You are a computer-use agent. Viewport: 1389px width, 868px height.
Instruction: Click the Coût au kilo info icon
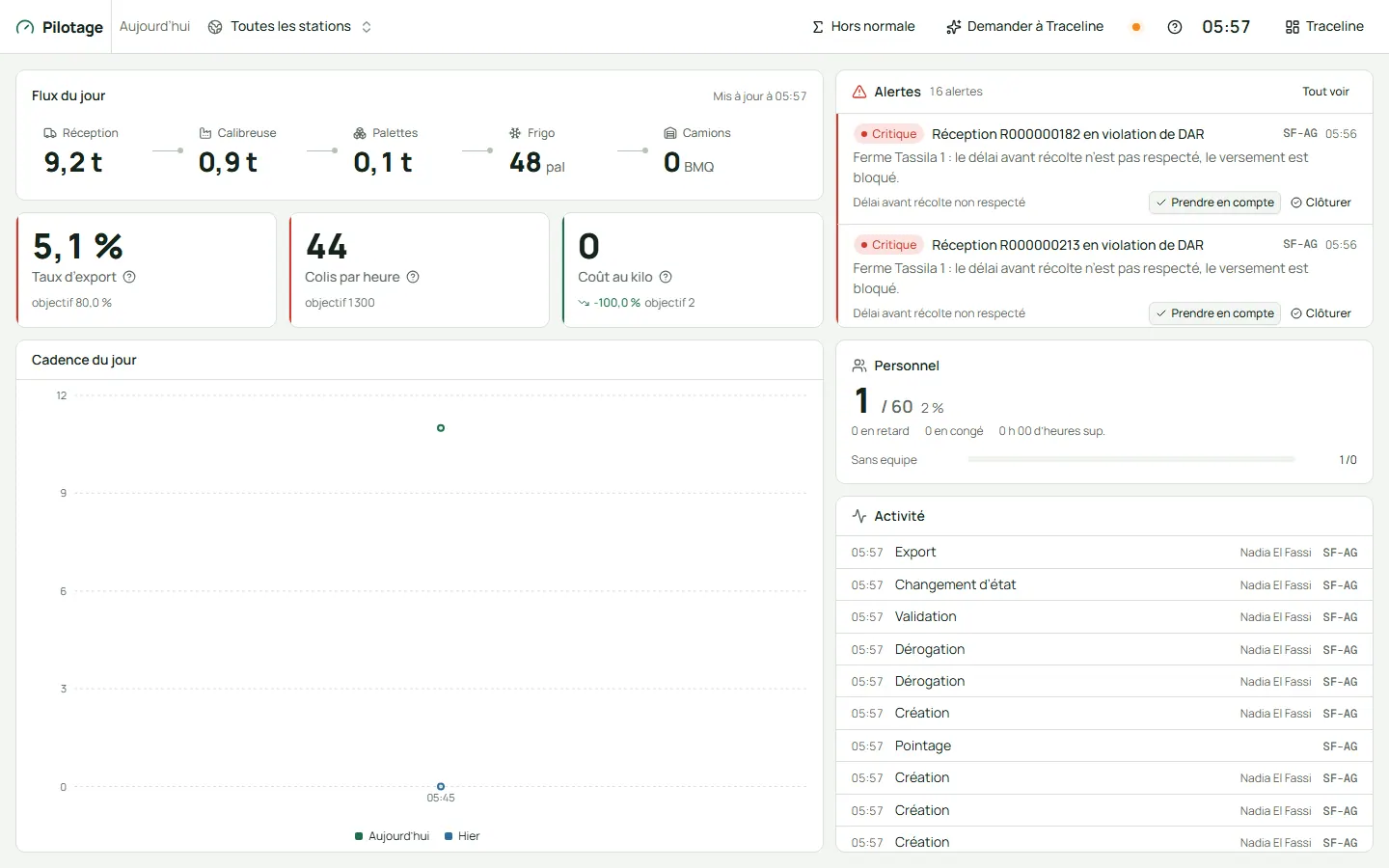point(666,277)
